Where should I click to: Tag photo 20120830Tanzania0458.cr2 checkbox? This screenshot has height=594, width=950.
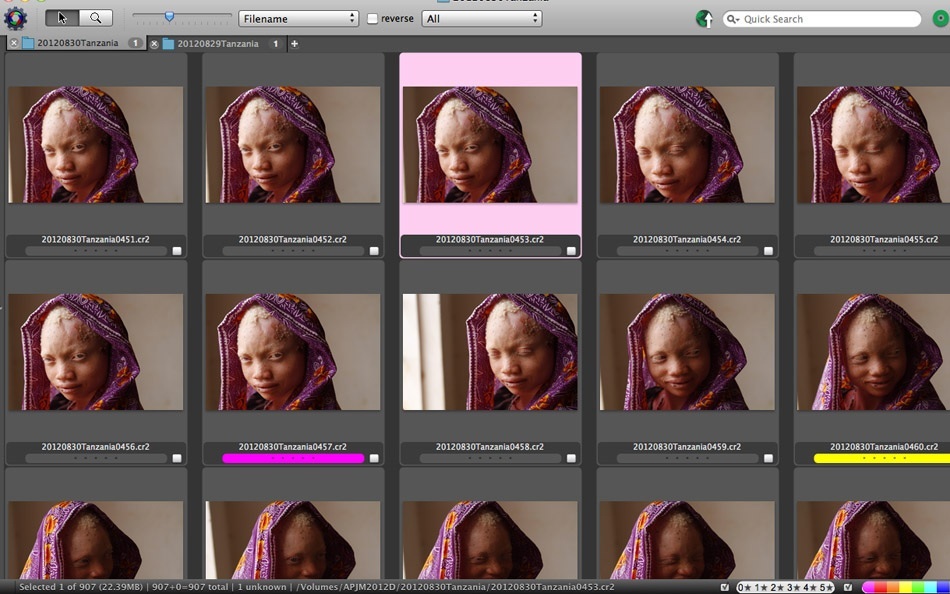(571, 458)
